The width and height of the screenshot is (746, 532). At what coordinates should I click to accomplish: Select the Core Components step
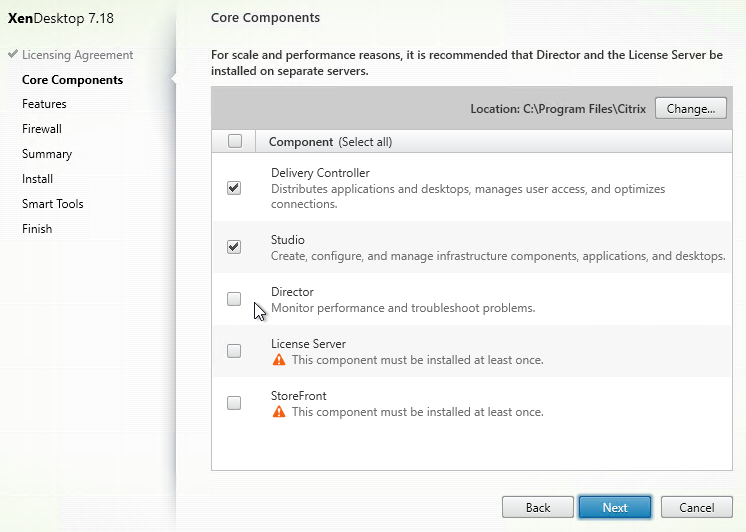coord(72,80)
